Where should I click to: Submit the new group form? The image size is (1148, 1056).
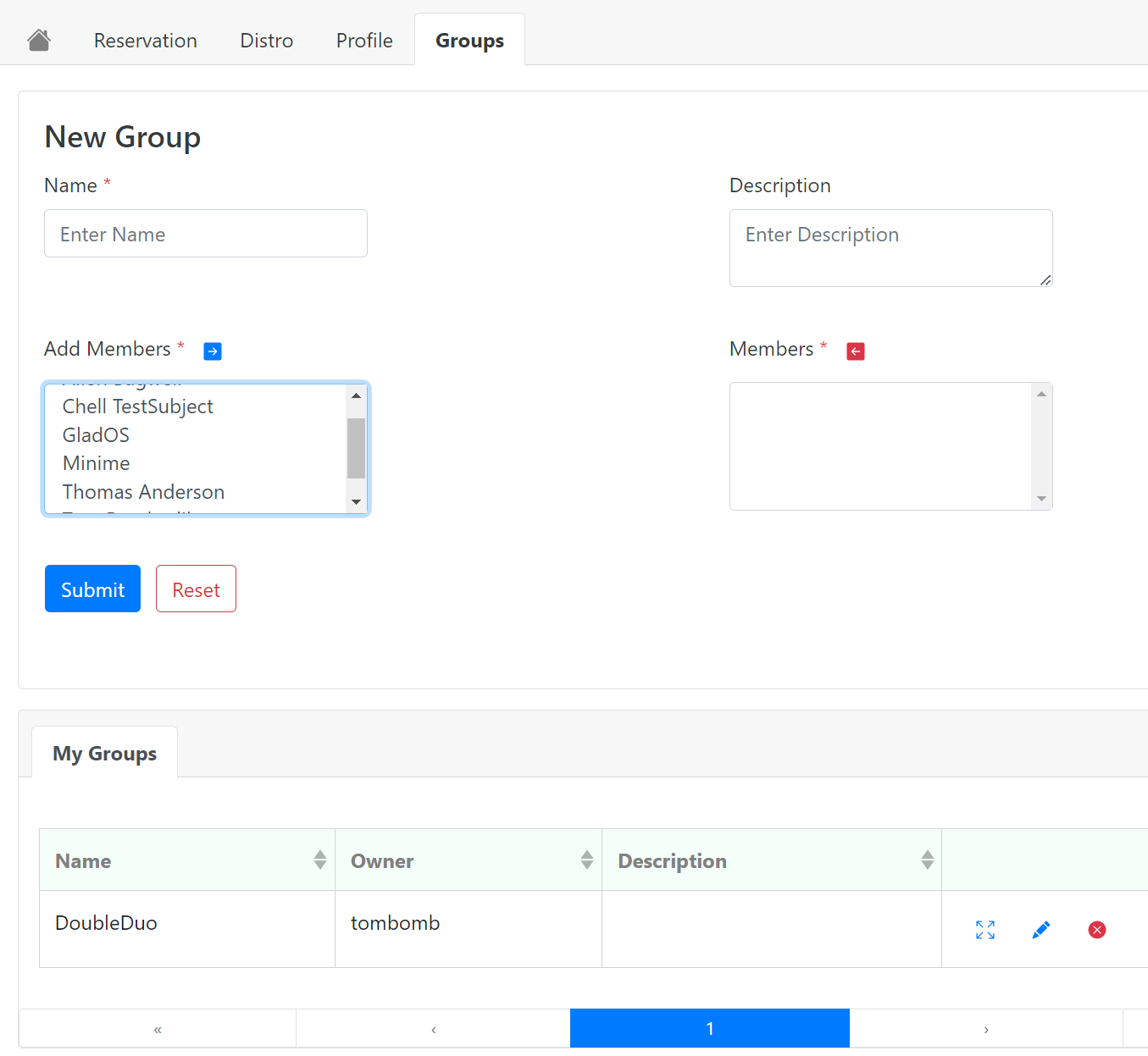(x=92, y=589)
